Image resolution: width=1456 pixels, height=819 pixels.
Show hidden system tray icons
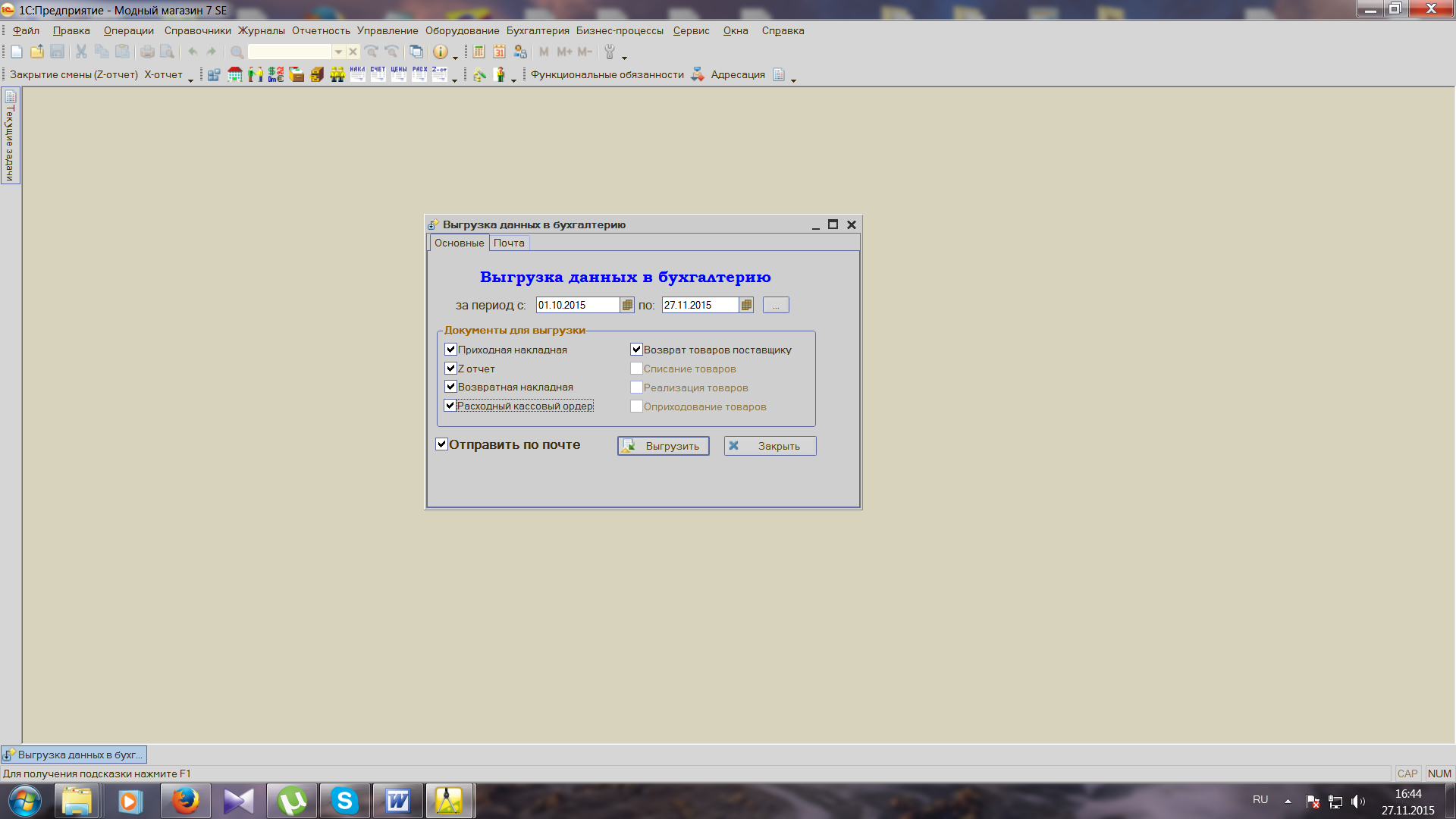tap(1288, 801)
